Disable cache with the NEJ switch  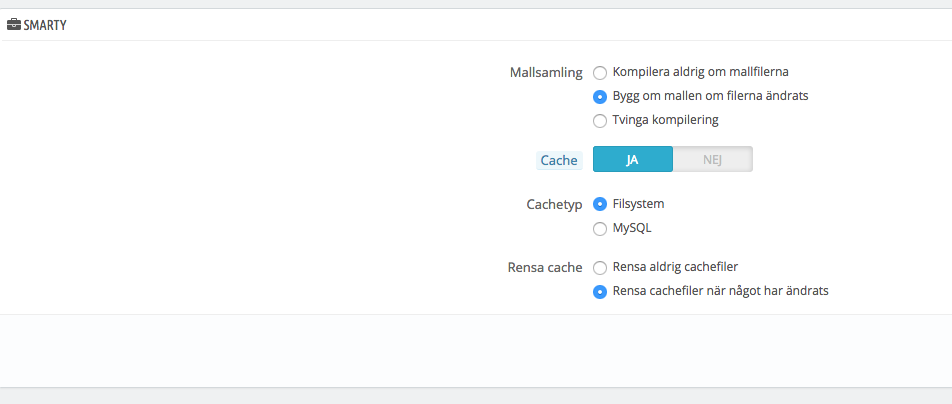pos(712,160)
